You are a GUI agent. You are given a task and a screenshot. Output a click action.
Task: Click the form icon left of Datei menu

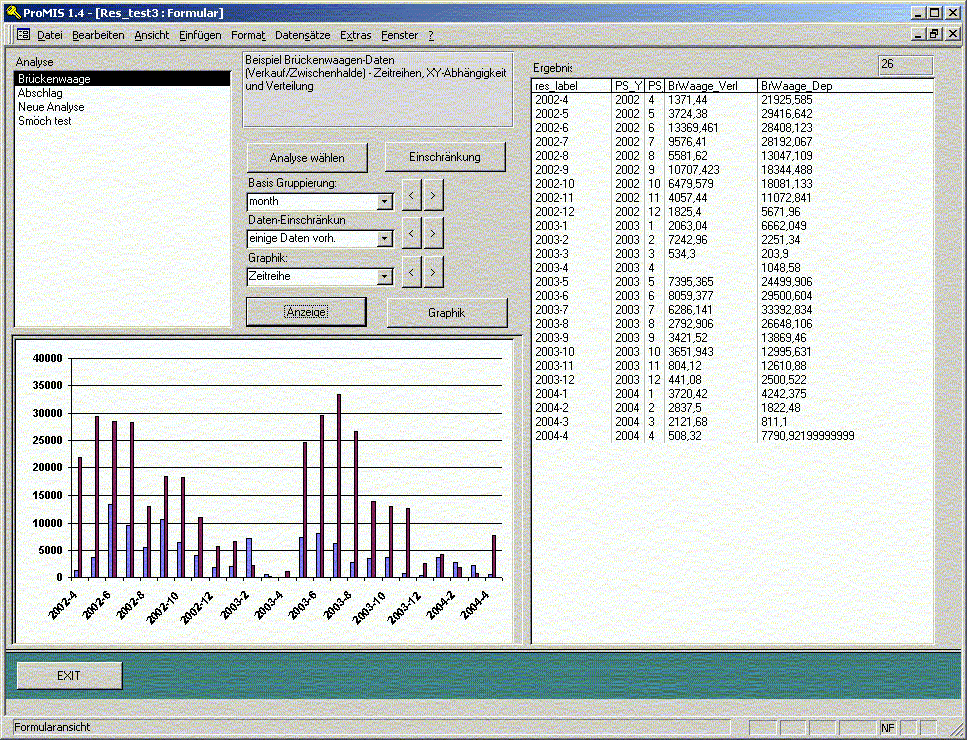coord(23,35)
